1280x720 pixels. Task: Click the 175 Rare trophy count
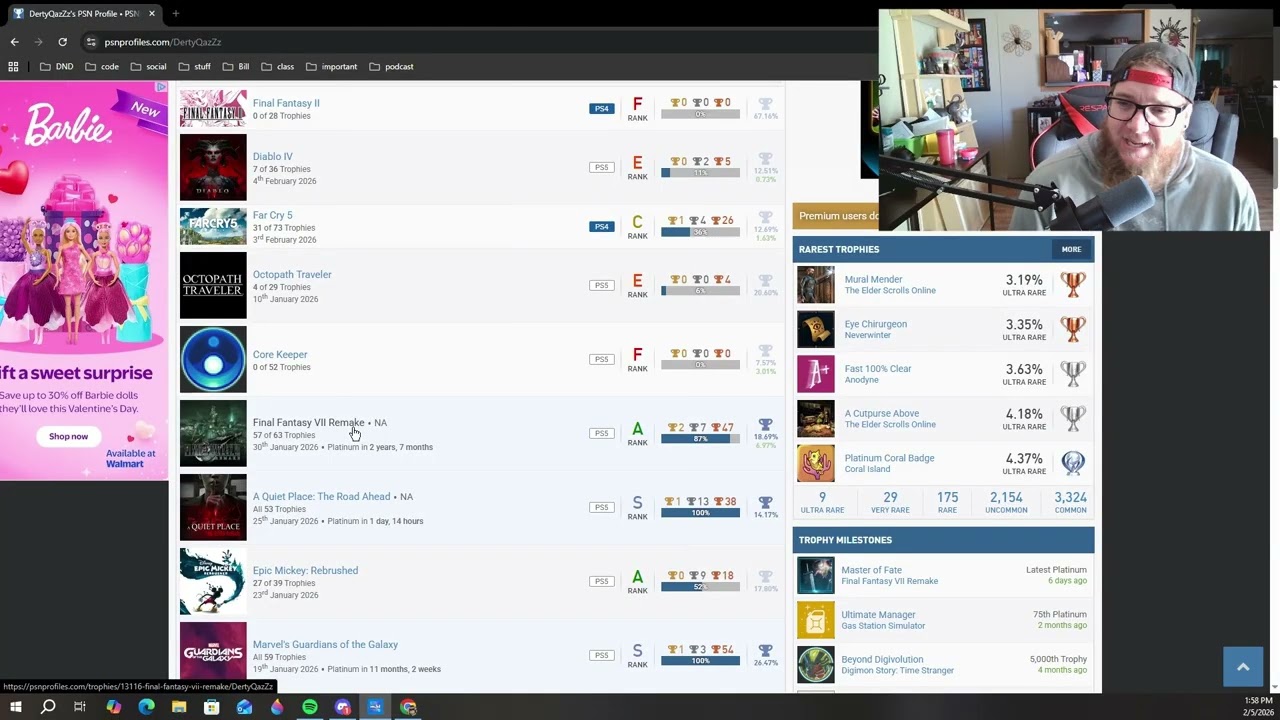click(947, 502)
